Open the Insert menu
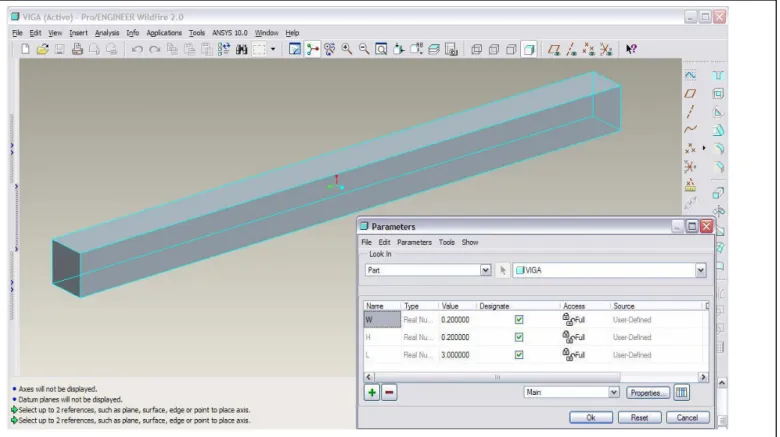Screen dimensions: 780x437 point(78,33)
